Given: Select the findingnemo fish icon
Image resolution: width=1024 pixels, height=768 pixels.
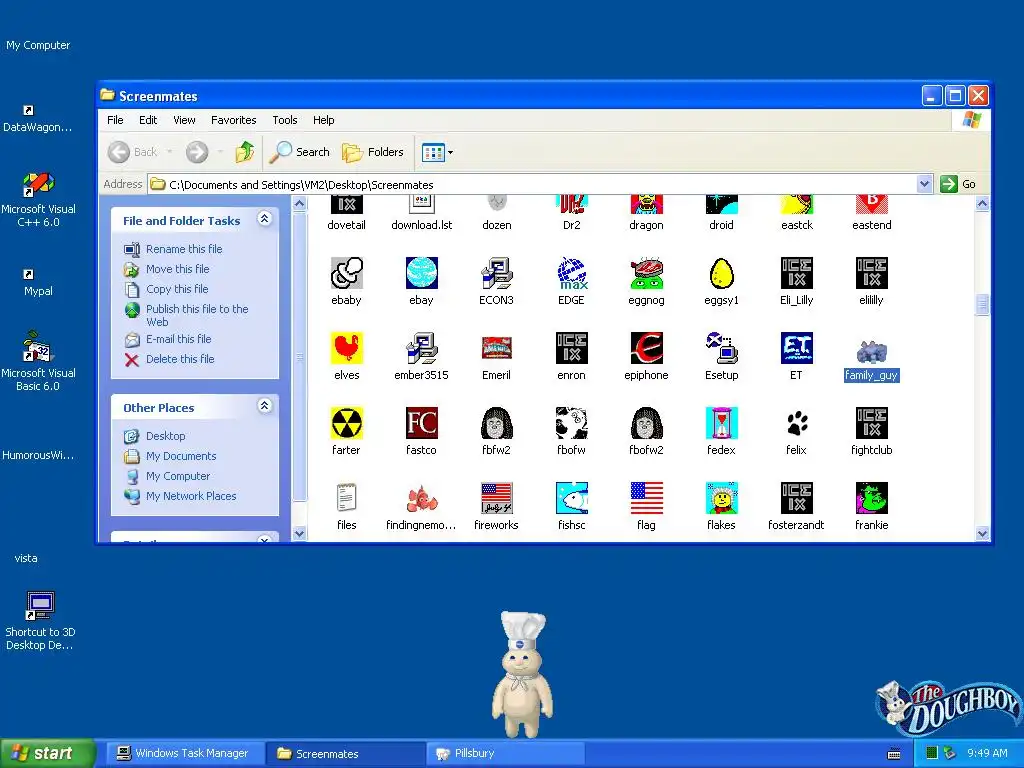Looking at the screenshot, I should (x=421, y=498).
